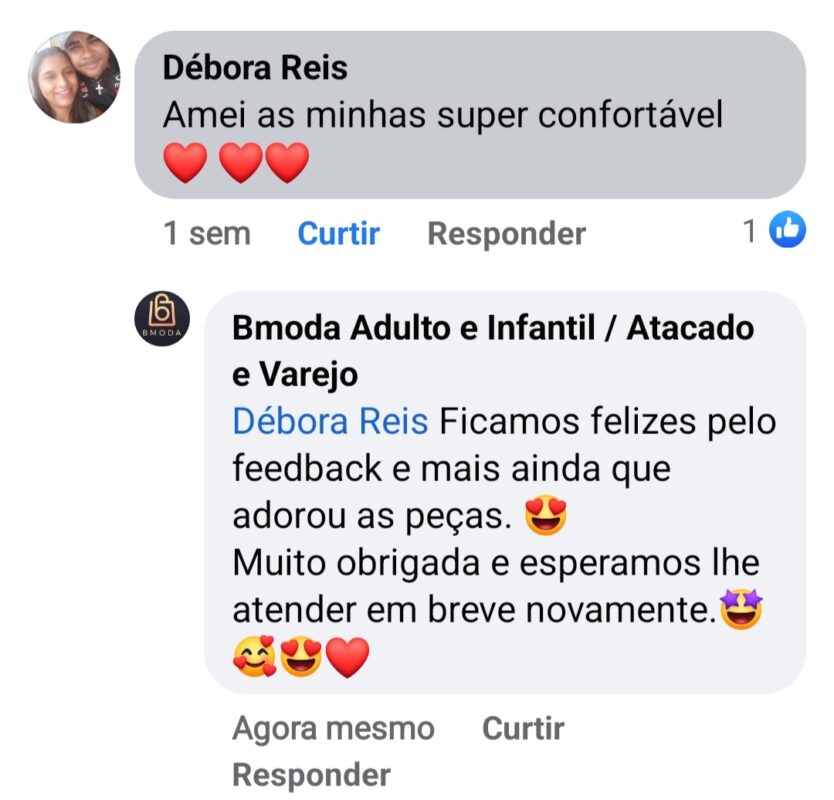Click the Bmoda logo avatar
This screenshot has height=800, width=834.
(x=162, y=319)
